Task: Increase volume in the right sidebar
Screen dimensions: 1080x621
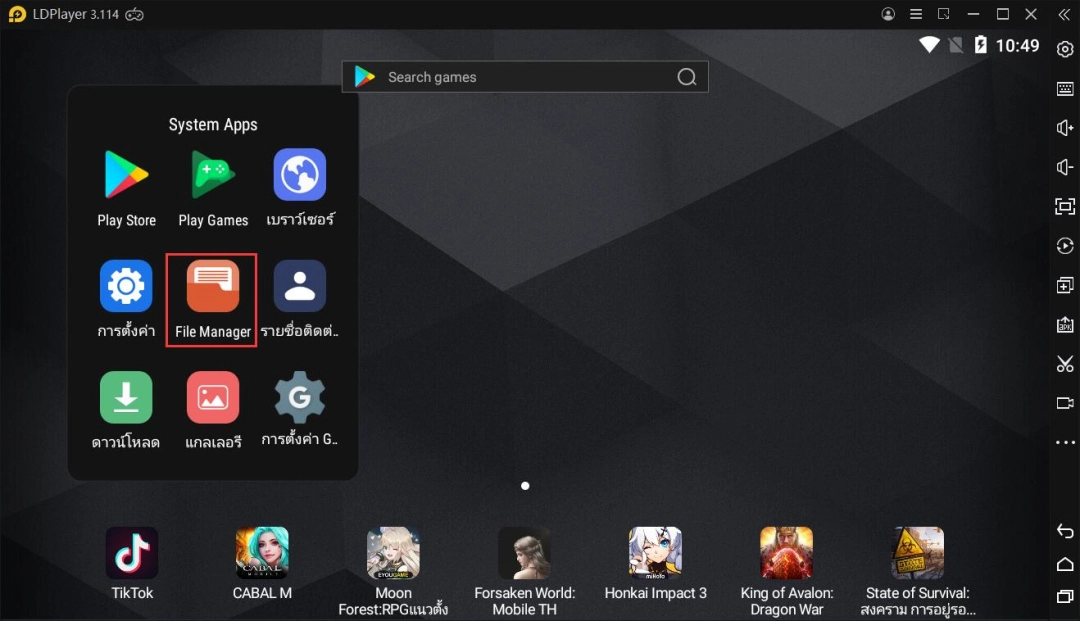Action: [1065, 128]
